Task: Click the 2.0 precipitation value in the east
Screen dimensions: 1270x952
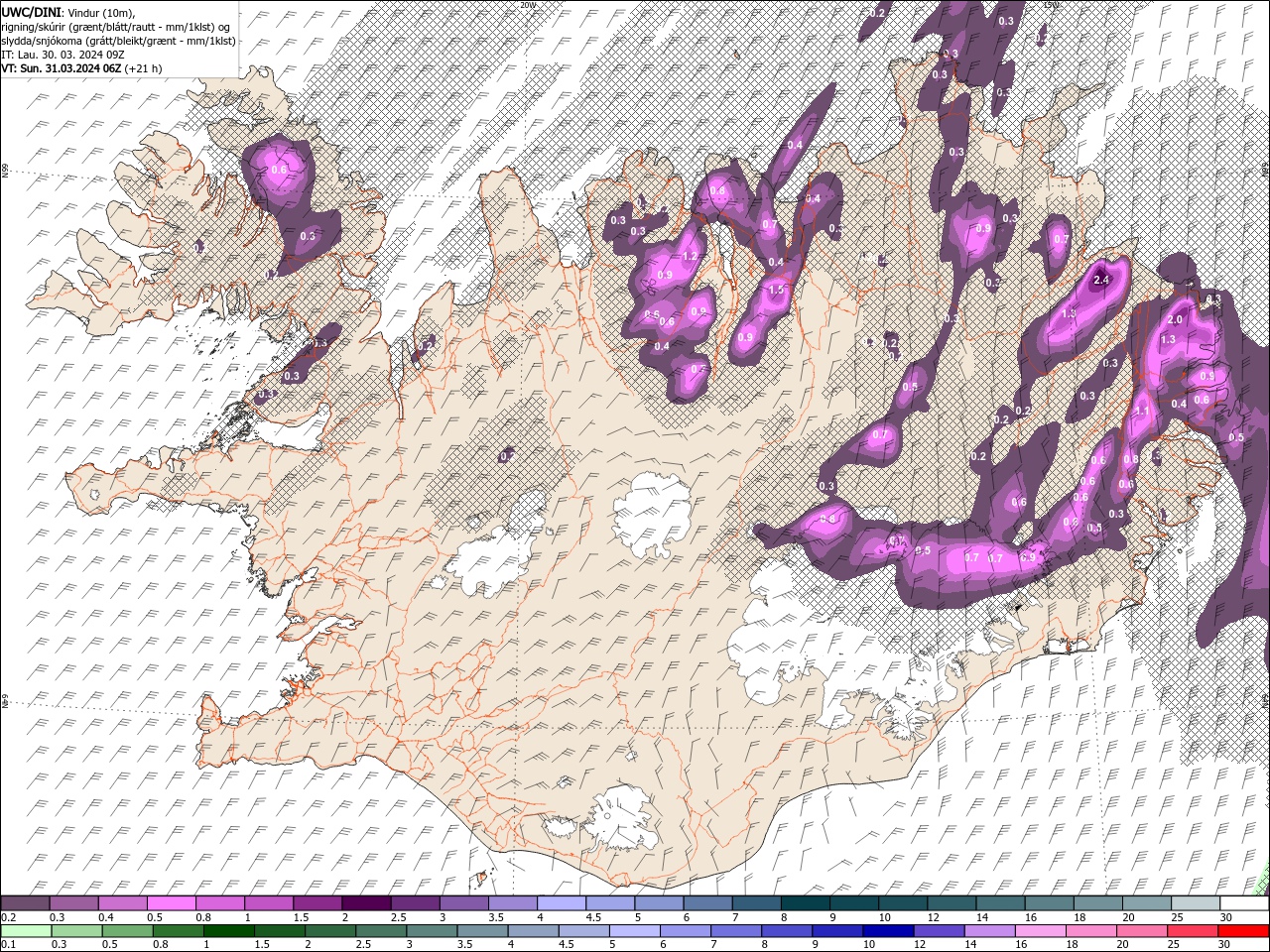Action: 1175,320
